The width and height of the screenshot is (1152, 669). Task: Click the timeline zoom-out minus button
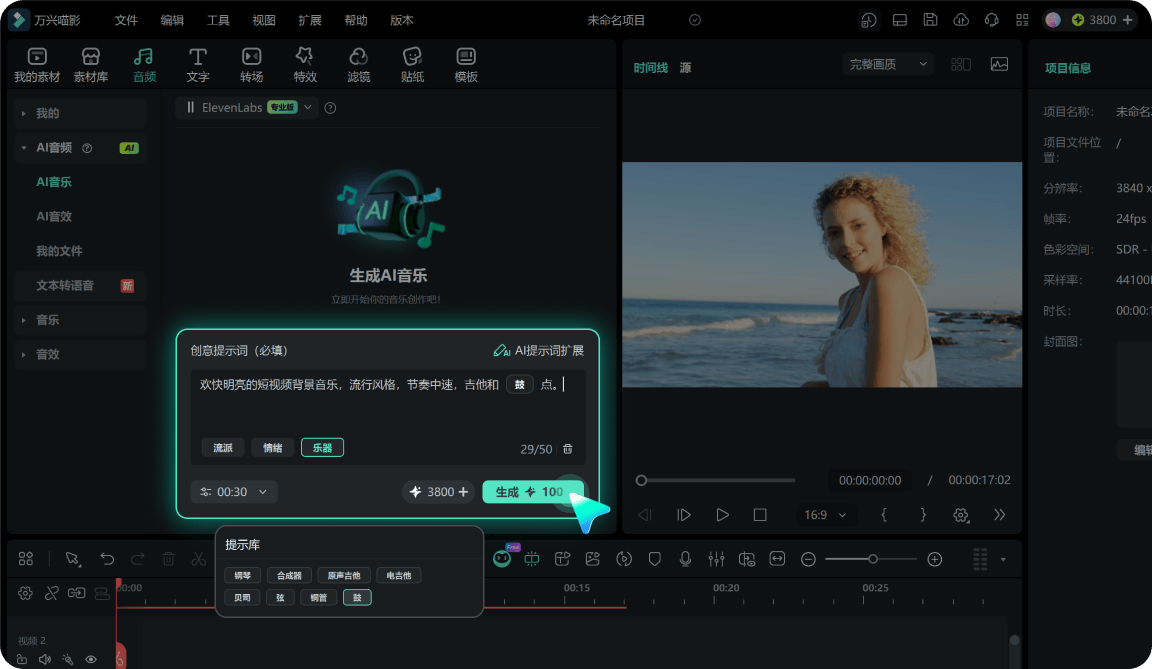808,560
